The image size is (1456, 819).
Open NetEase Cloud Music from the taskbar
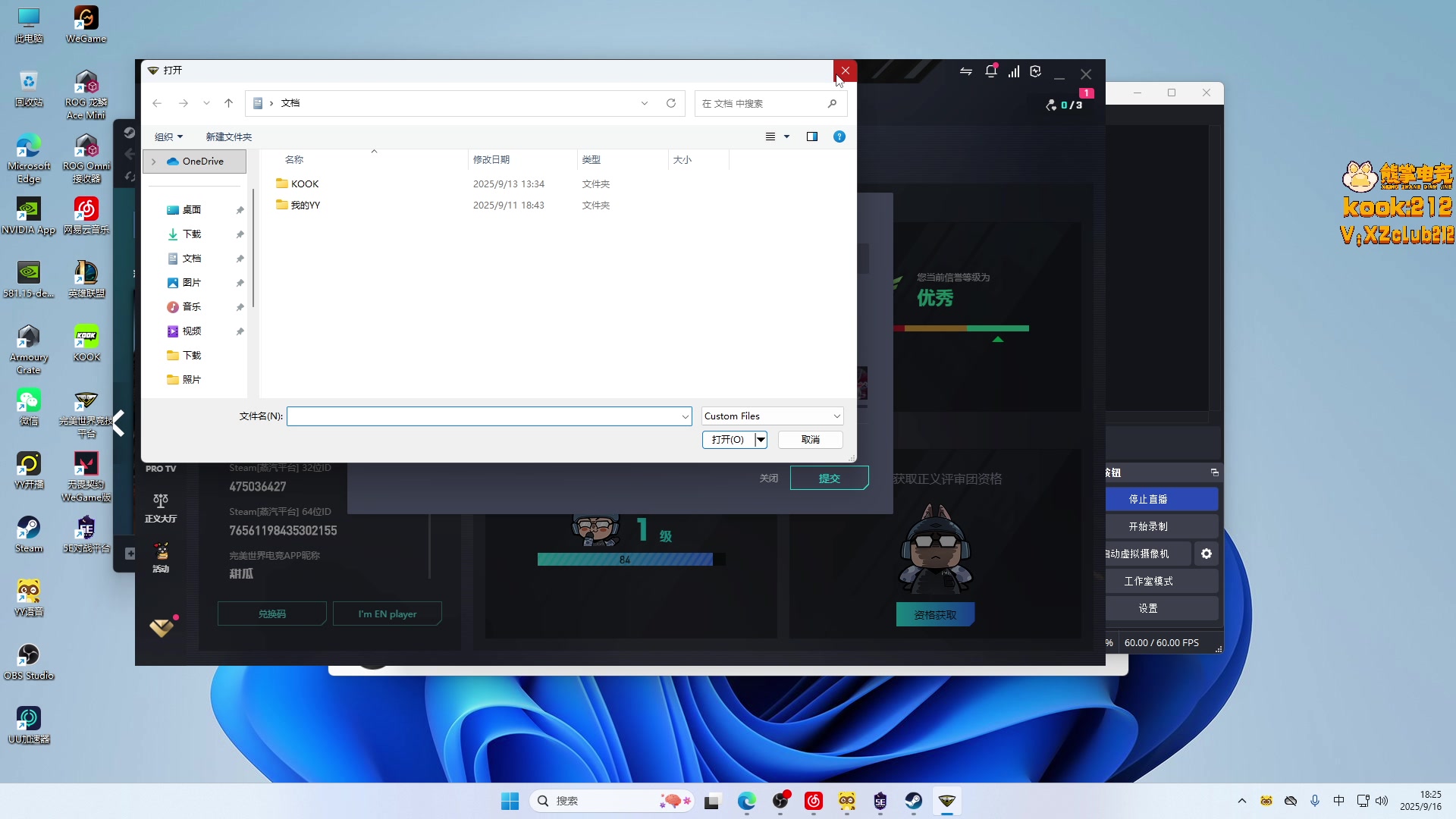click(x=814, y=801)
